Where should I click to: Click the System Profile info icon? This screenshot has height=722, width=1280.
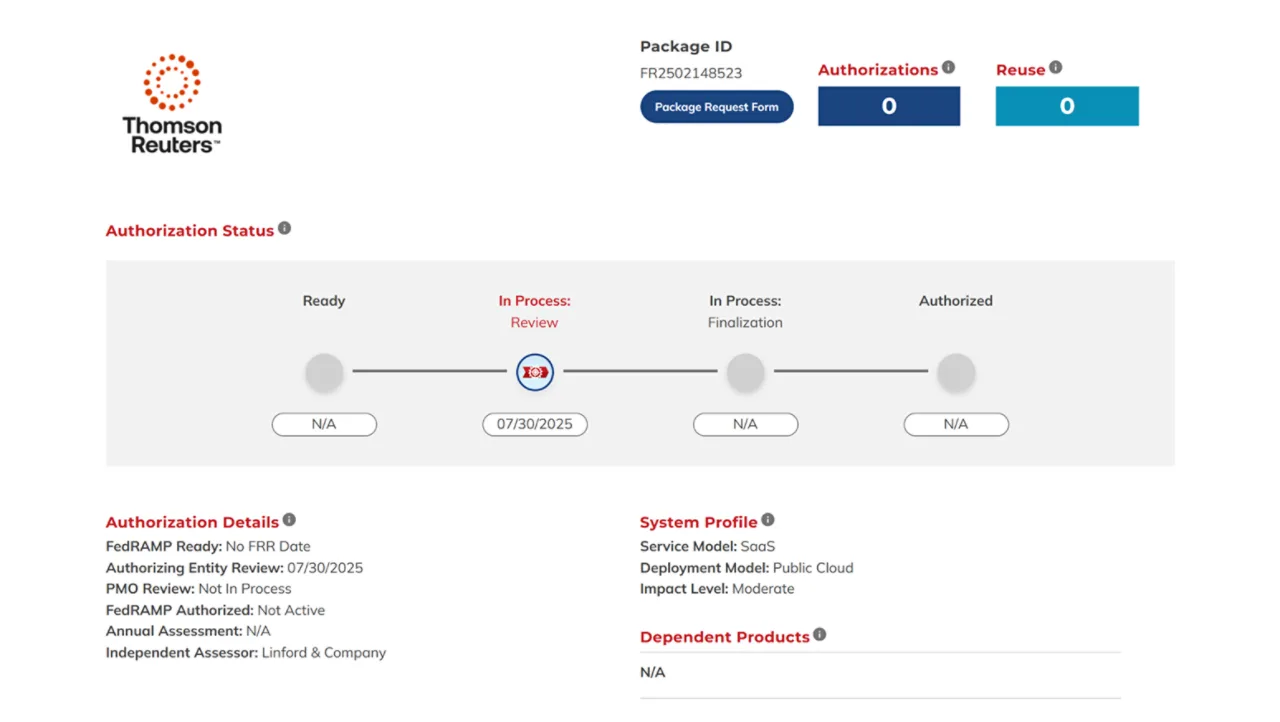[768, 520]
